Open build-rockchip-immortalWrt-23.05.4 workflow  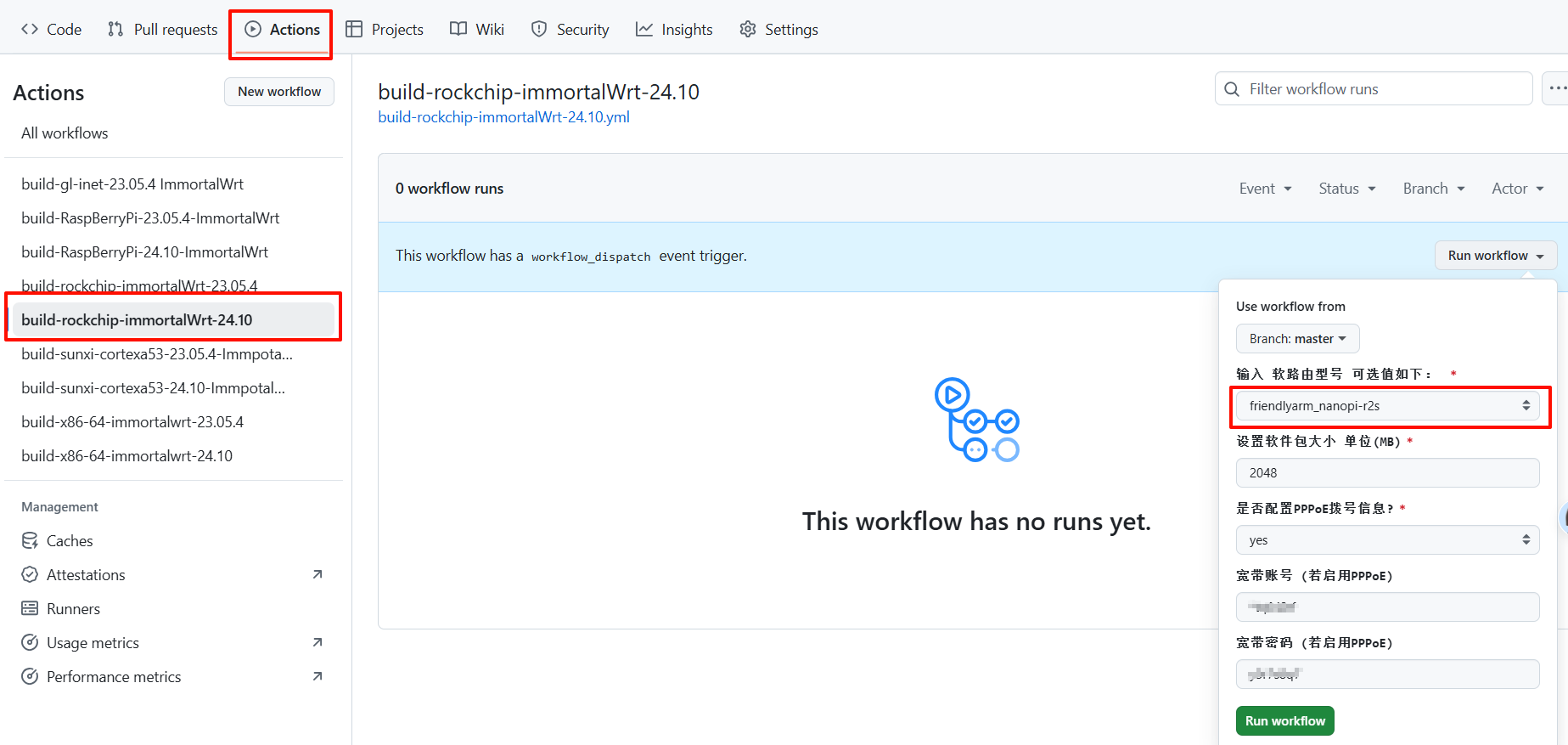139,285
